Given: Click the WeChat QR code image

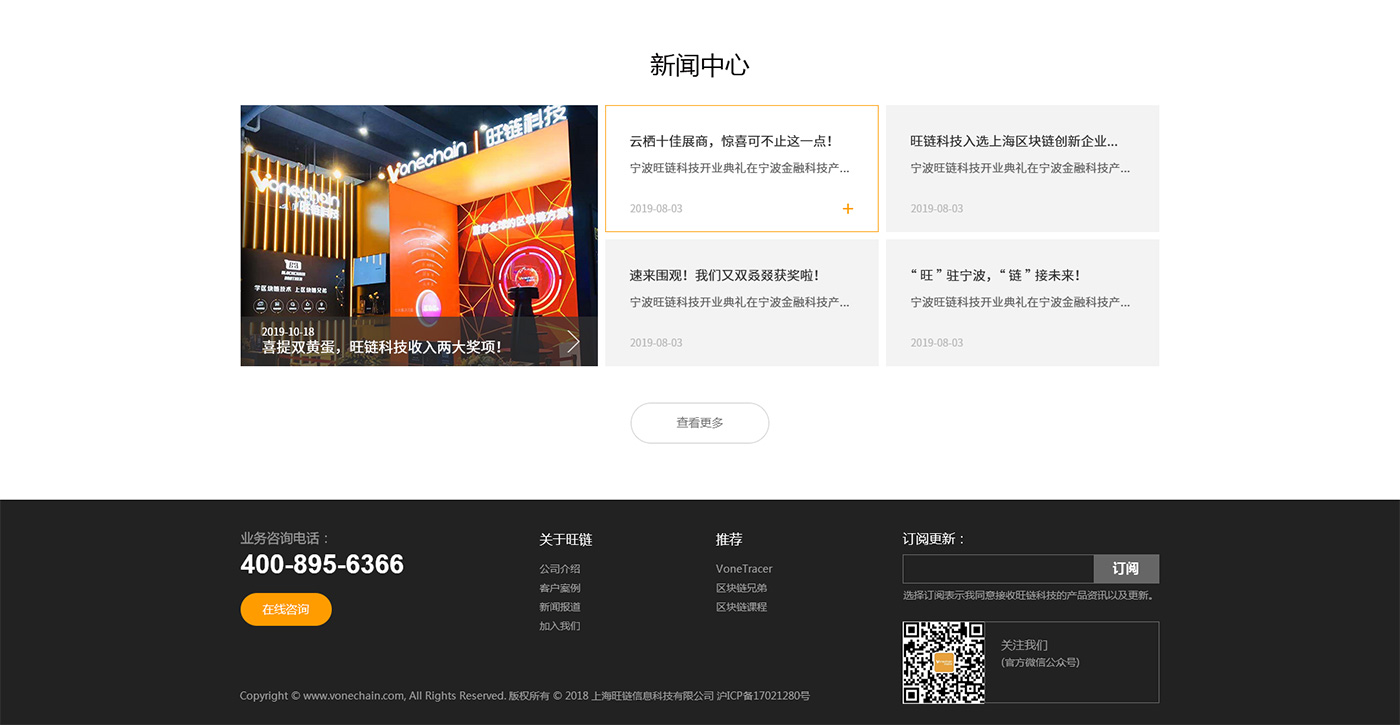Looking at the screenshot, I should pos(943,662).
